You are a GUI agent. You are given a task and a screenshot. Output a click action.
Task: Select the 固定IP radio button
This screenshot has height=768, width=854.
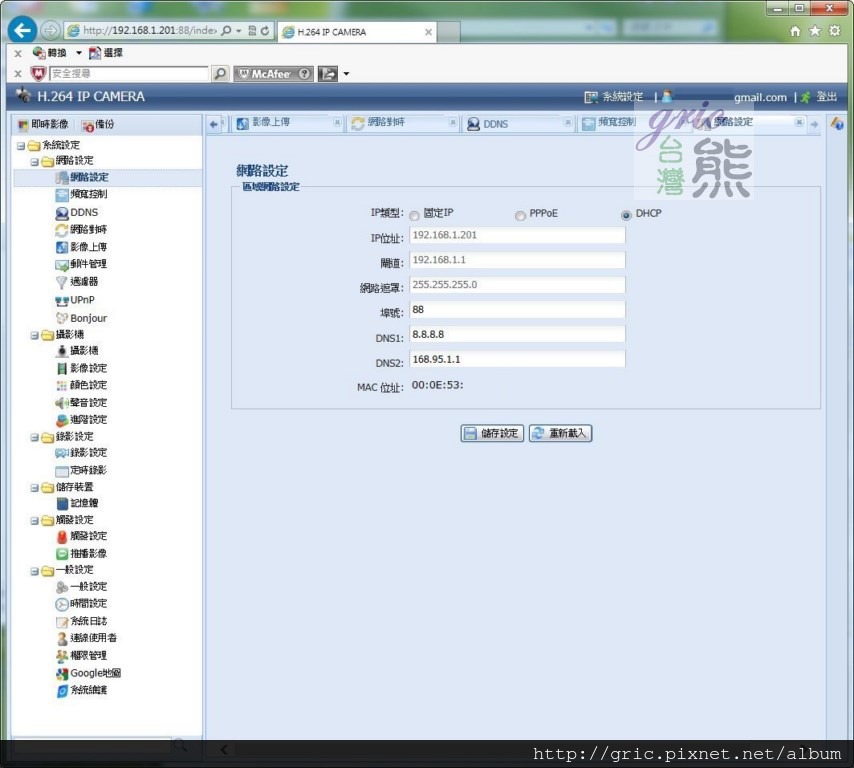pos(414,216)
